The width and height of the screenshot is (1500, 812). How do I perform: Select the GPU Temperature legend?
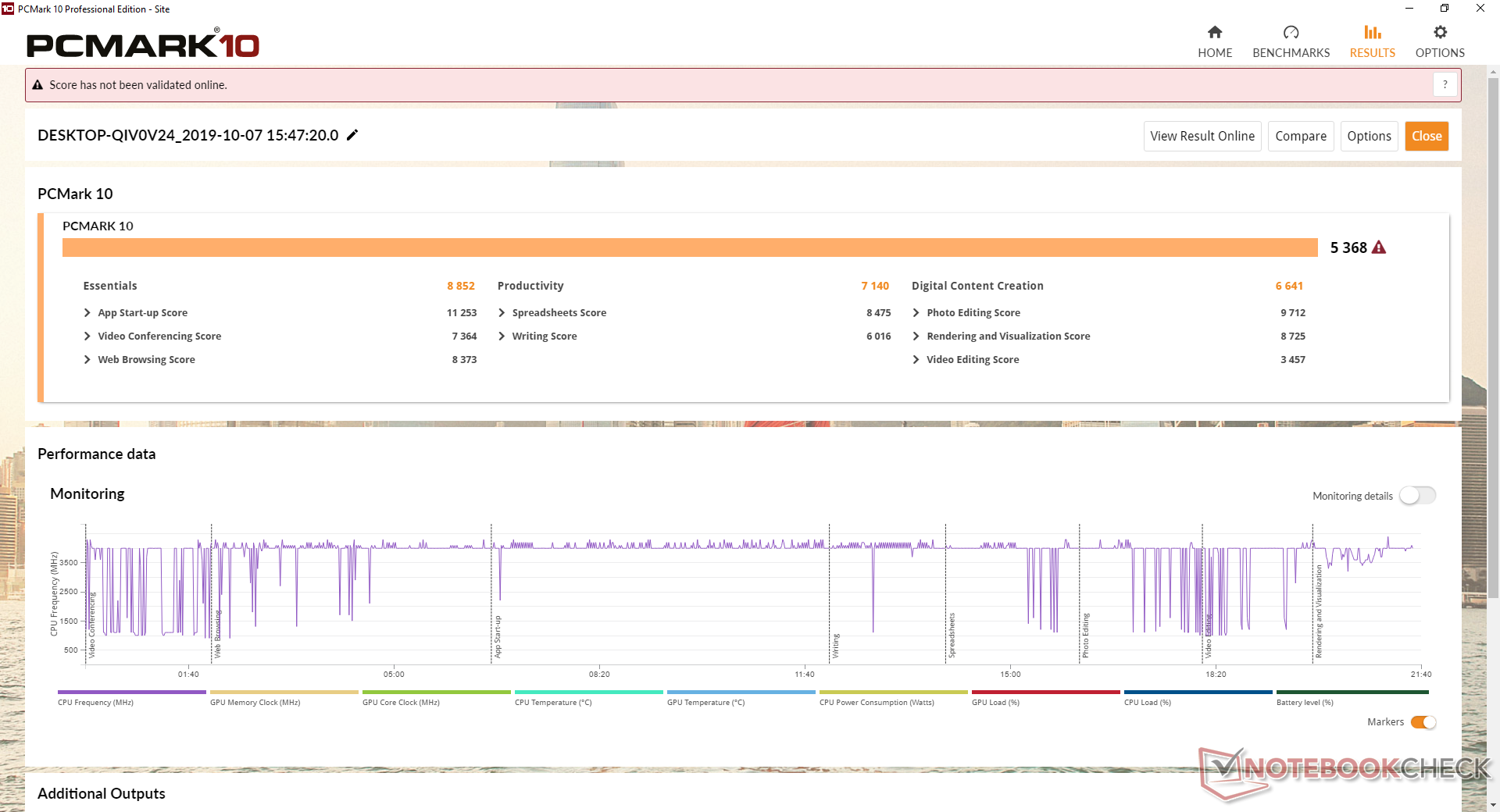tap(741, 698)
